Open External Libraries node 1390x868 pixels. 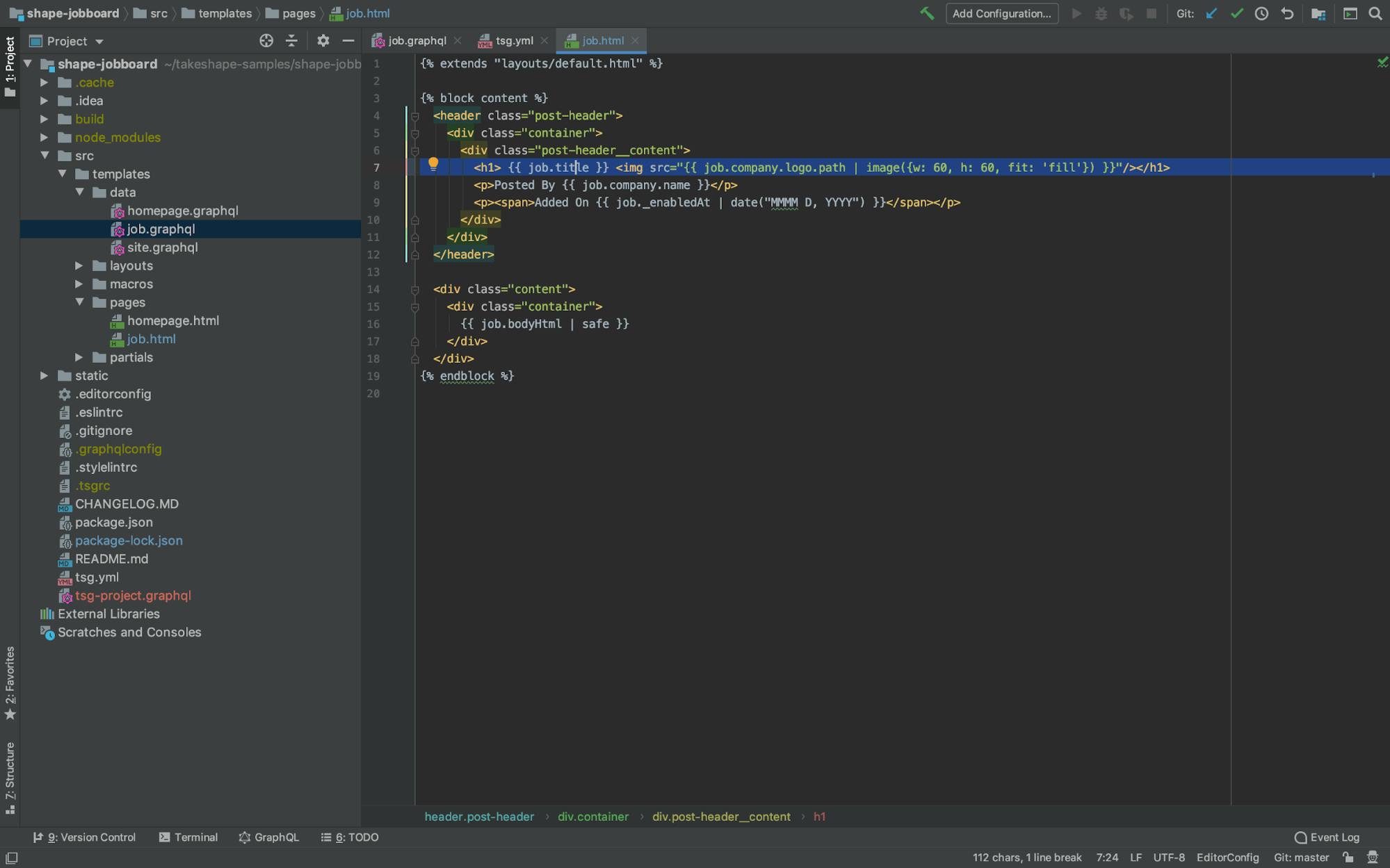coord(108,614)
